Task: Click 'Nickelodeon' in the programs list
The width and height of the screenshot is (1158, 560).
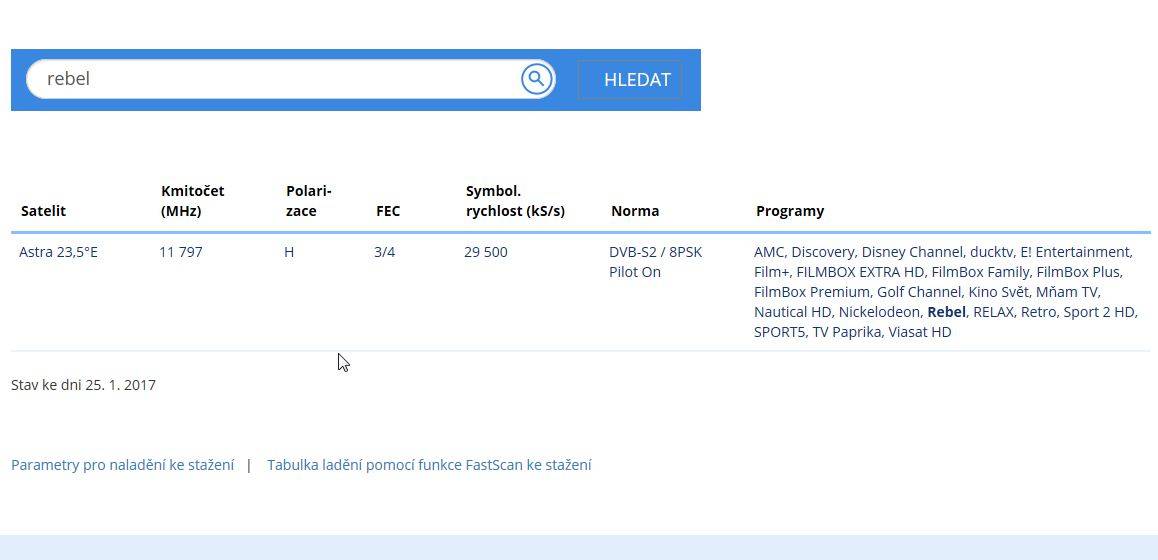Action: [880, 312]
